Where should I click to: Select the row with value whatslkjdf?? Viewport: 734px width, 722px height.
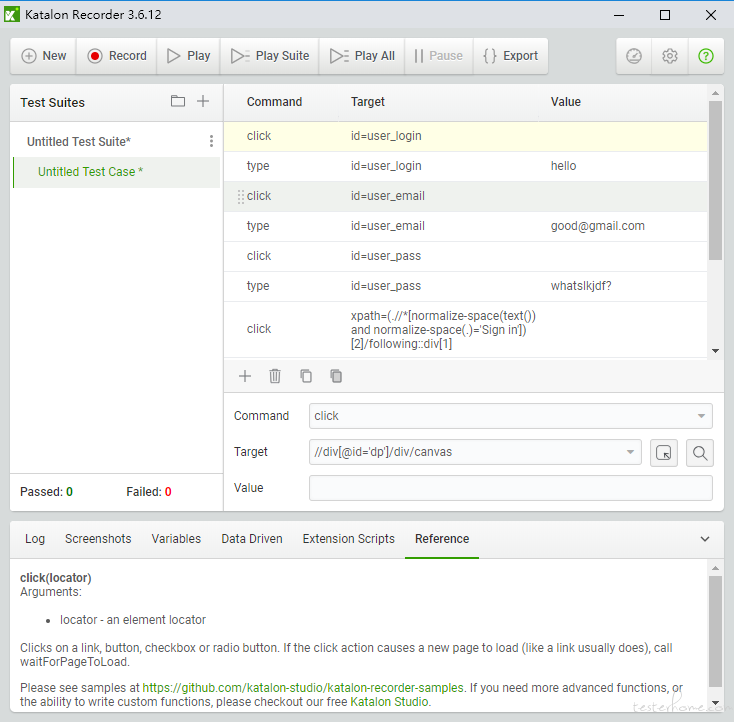tap(466, 286)
